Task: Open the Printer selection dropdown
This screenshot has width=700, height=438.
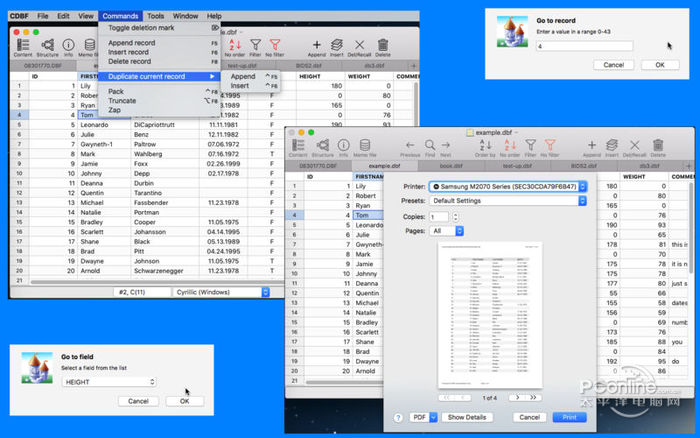Action: pos(508,187)
